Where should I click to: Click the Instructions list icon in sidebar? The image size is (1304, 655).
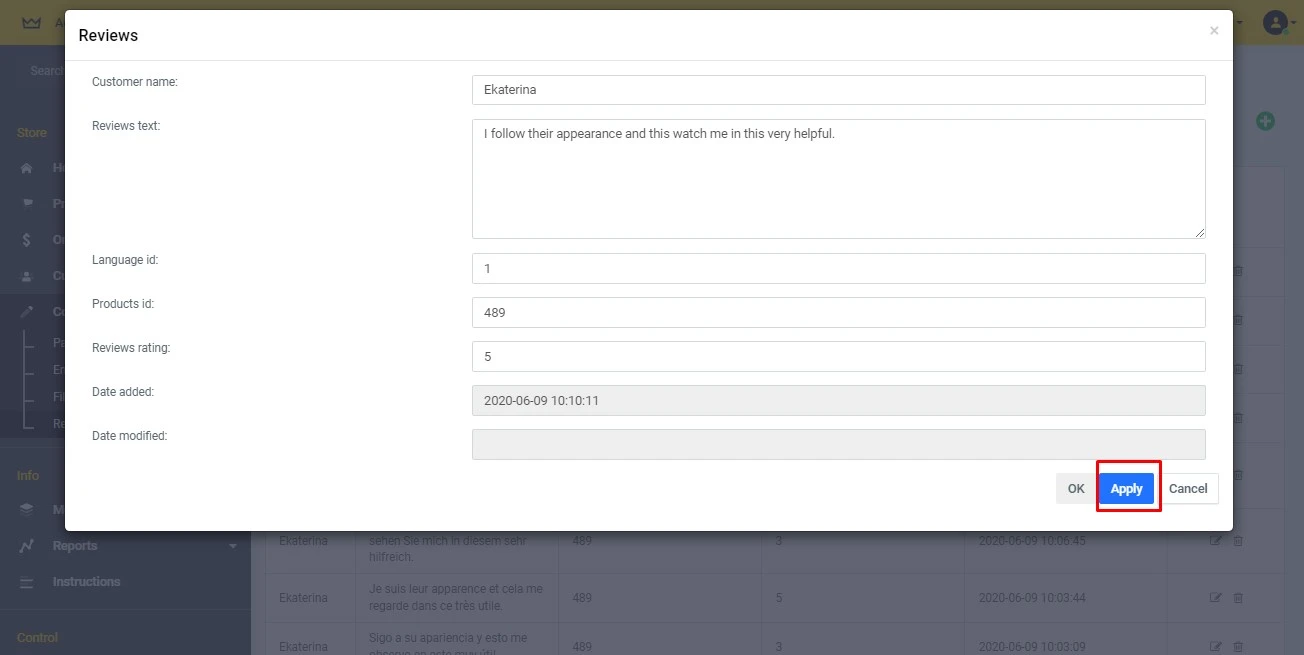pyautogui.click(x=28, y=582)
